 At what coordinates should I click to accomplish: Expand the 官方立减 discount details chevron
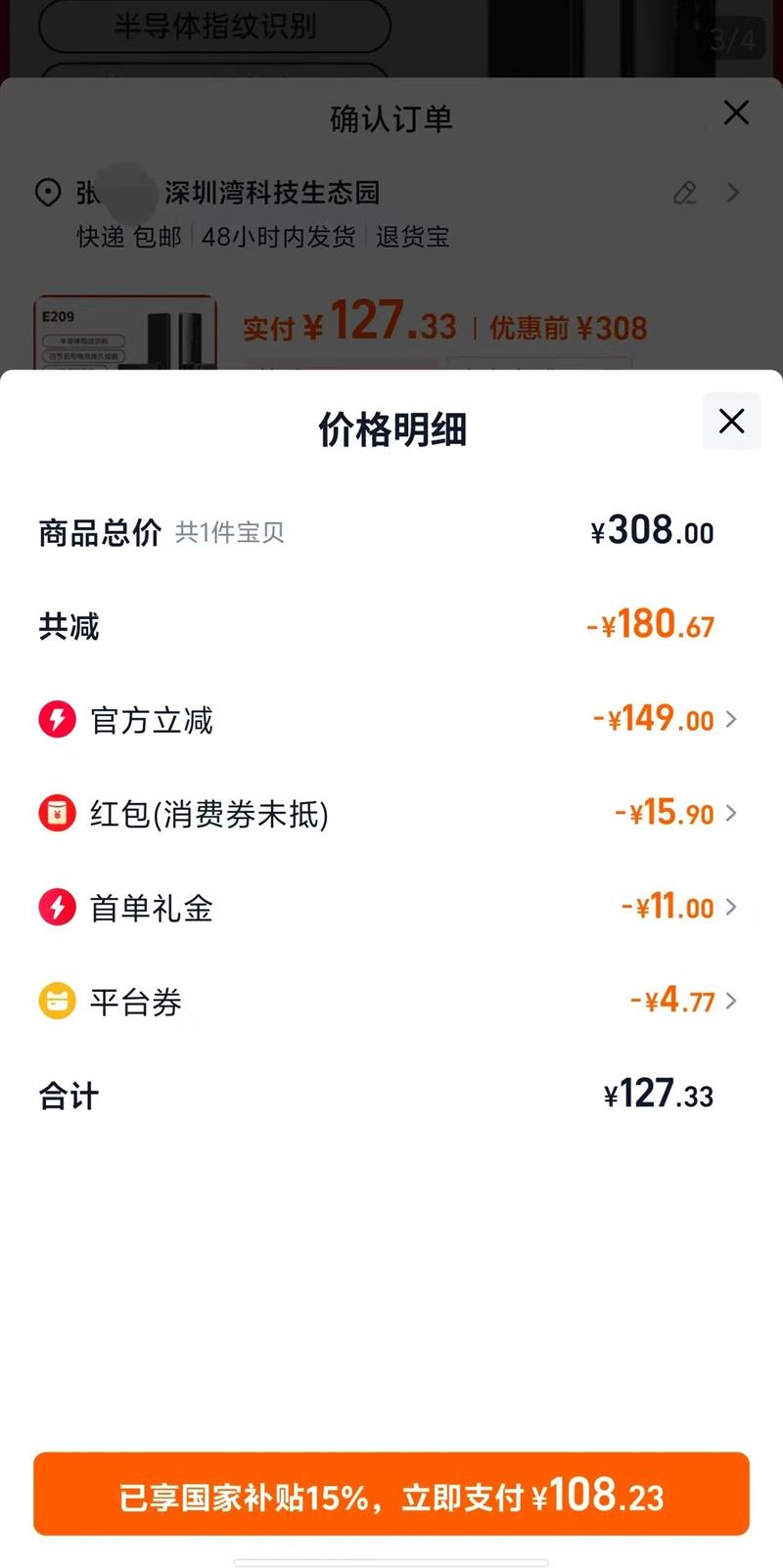click(731, 720)
